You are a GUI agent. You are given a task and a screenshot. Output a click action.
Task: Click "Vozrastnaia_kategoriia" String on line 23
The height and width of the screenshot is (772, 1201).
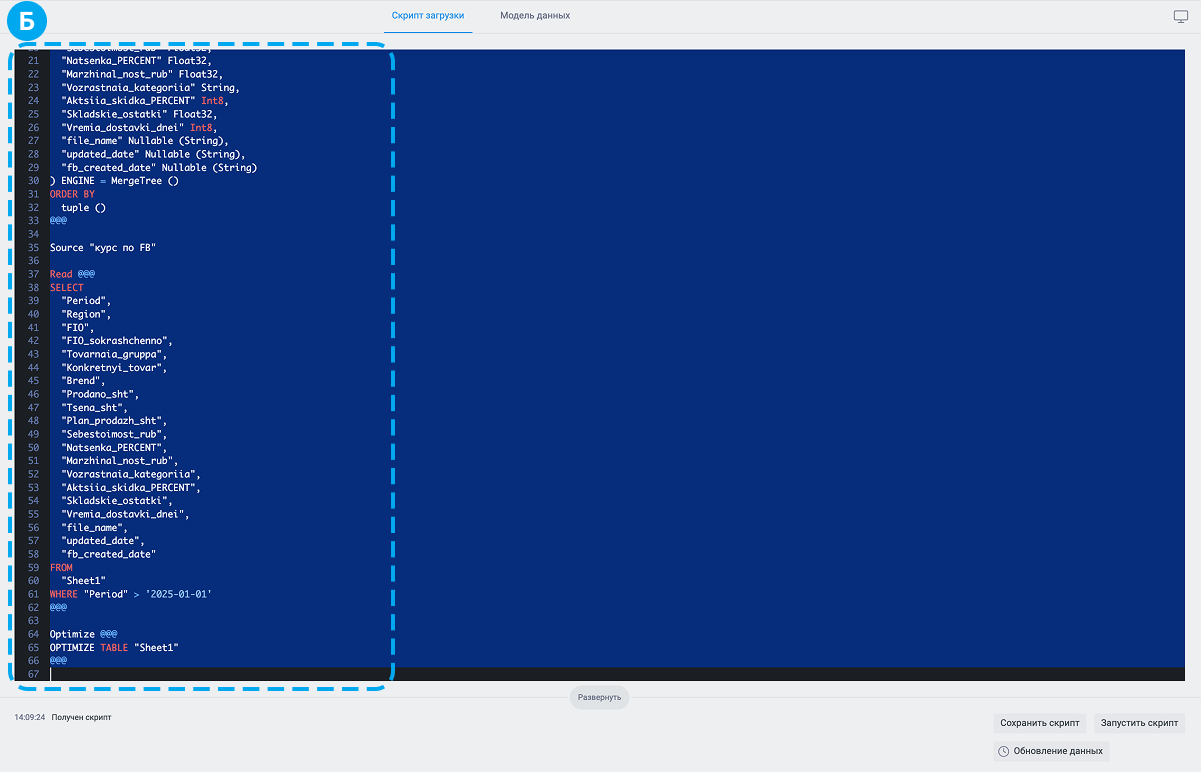[150, 87]
